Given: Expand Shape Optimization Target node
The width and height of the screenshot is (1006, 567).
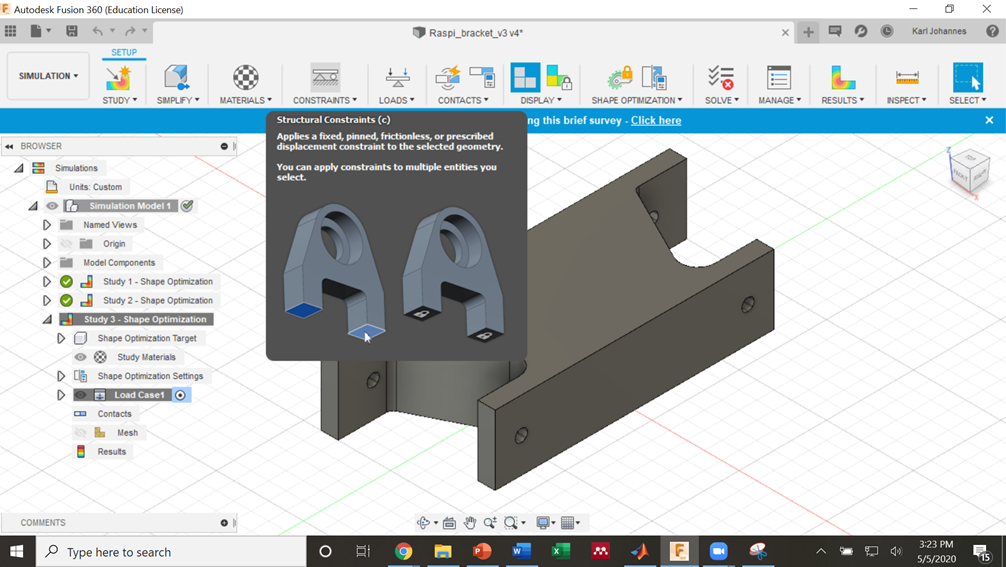Looking at the screenshot, I should [61, 338].
